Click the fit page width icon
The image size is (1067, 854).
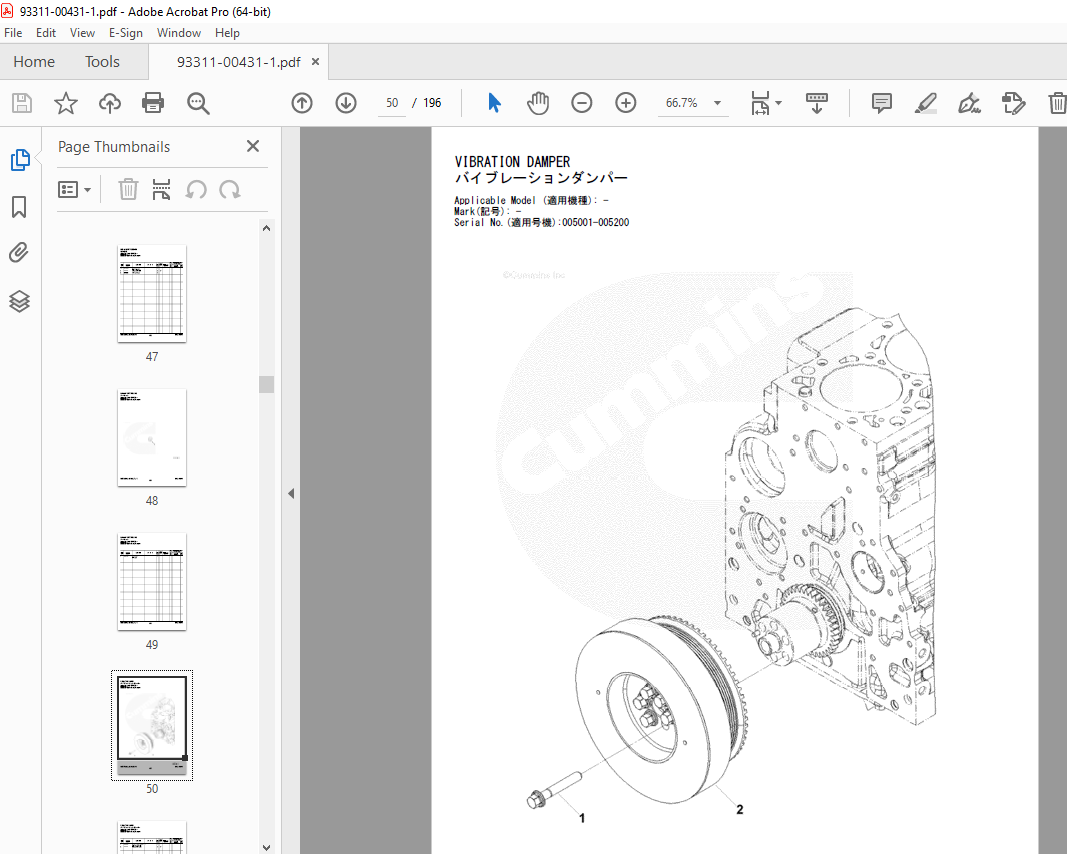(x=759, y=103)
